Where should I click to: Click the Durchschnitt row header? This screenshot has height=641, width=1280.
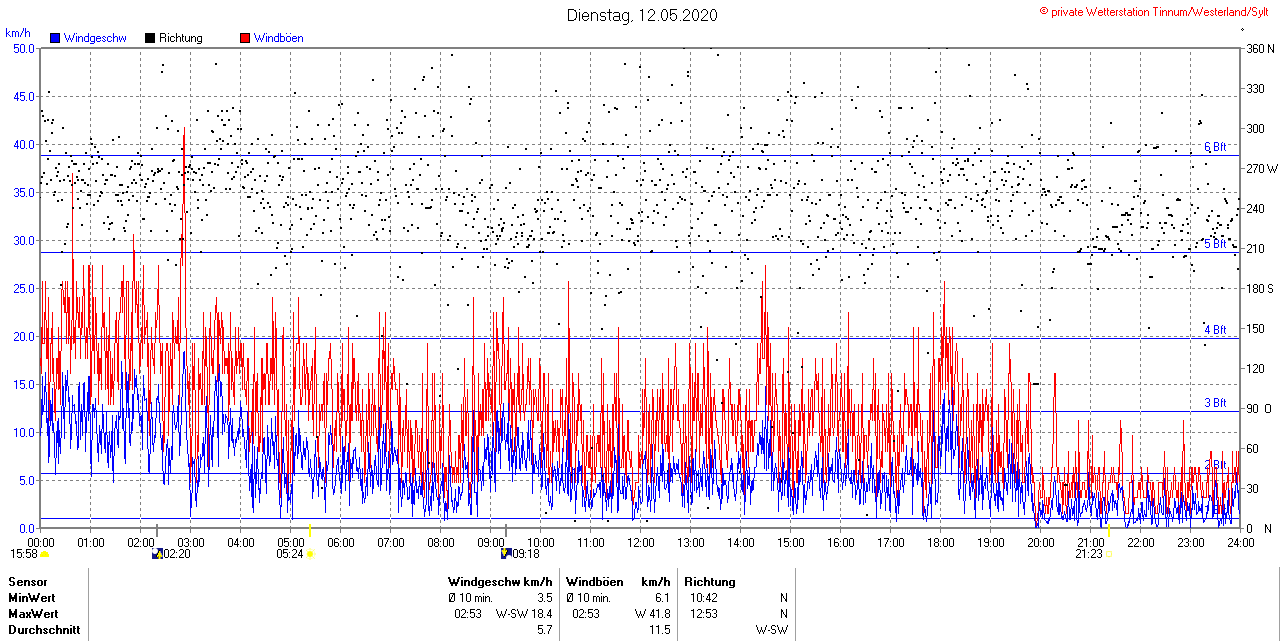click(44, 630)
